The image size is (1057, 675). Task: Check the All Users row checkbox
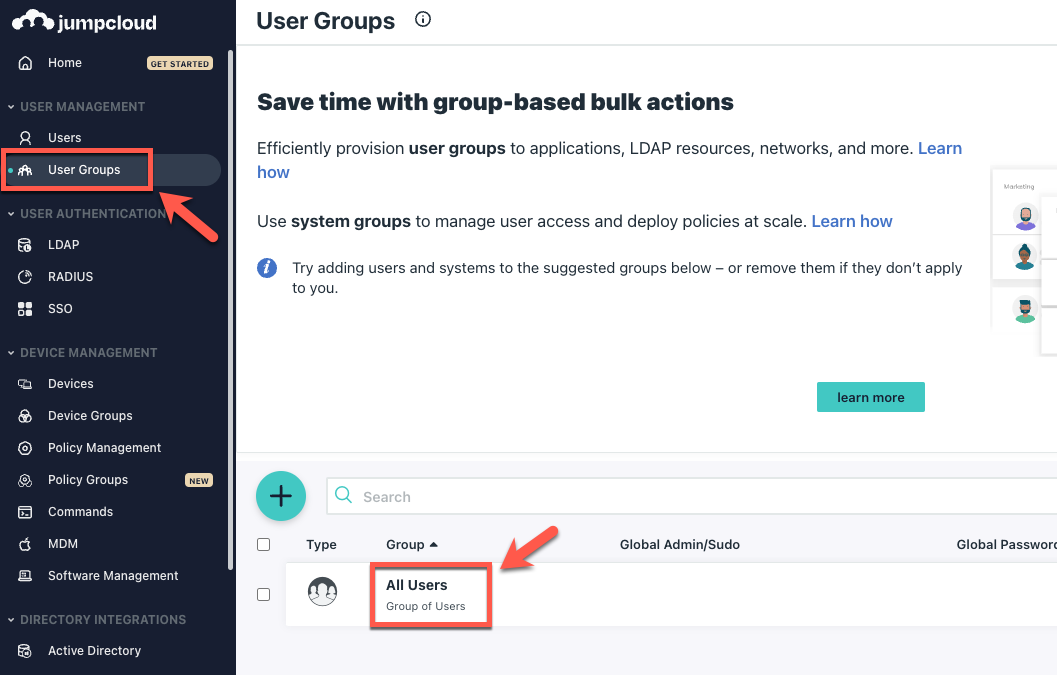coord(264,594)
